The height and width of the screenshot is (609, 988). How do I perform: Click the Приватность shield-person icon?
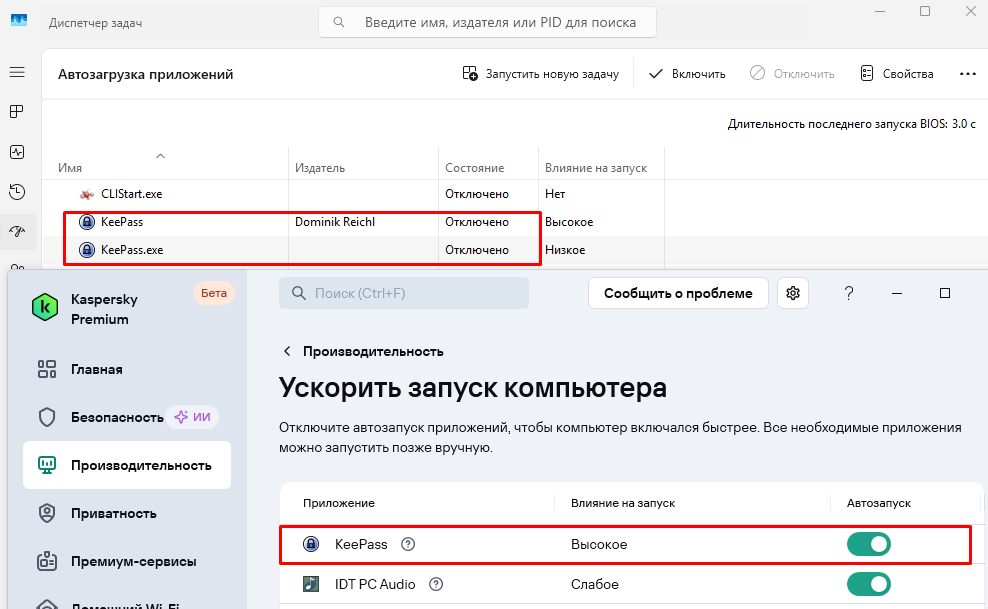coord(47,513)
